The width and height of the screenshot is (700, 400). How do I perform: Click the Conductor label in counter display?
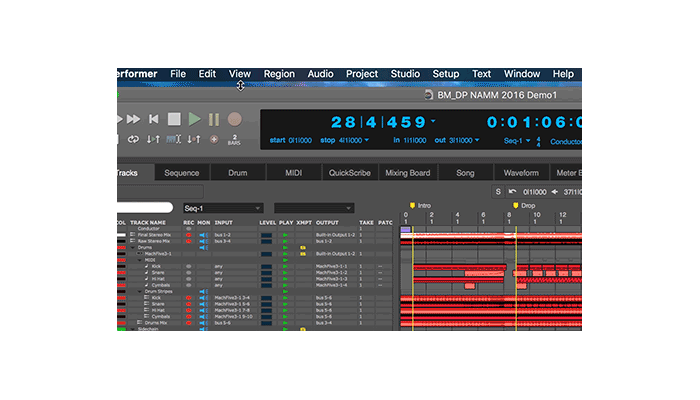(566, 142)
